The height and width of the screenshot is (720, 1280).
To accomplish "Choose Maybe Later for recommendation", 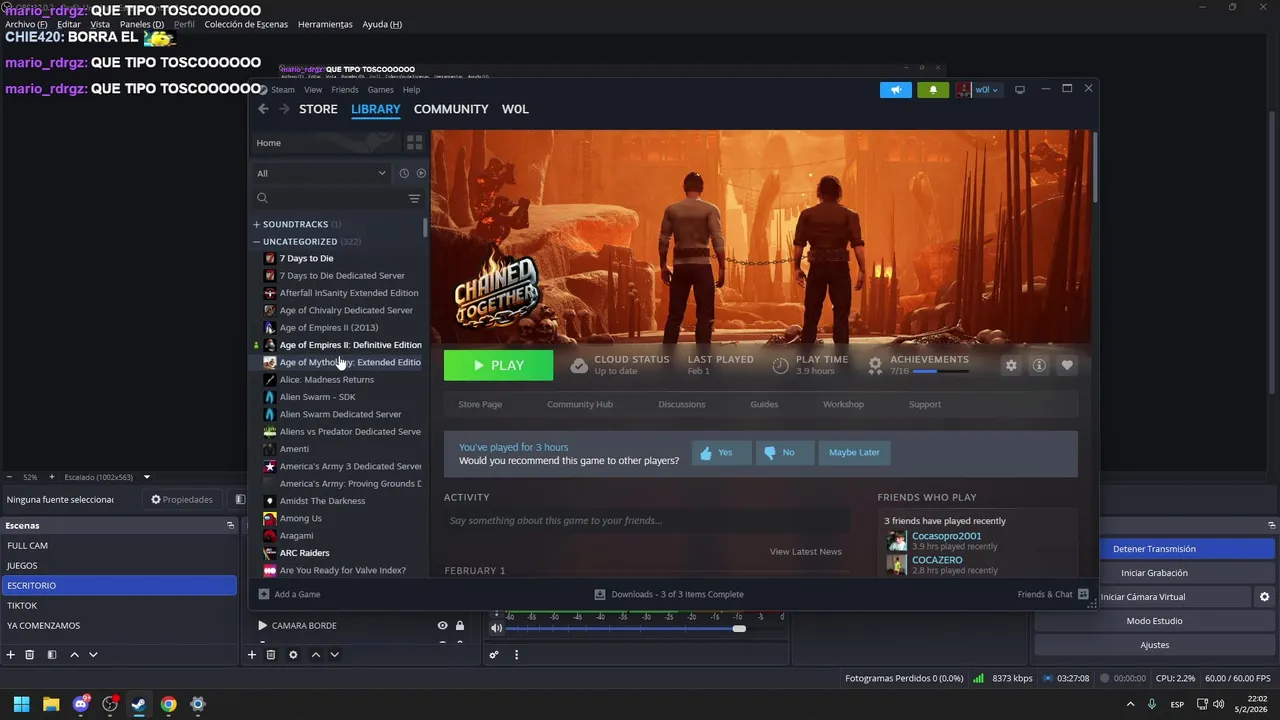I will [854, 453].
